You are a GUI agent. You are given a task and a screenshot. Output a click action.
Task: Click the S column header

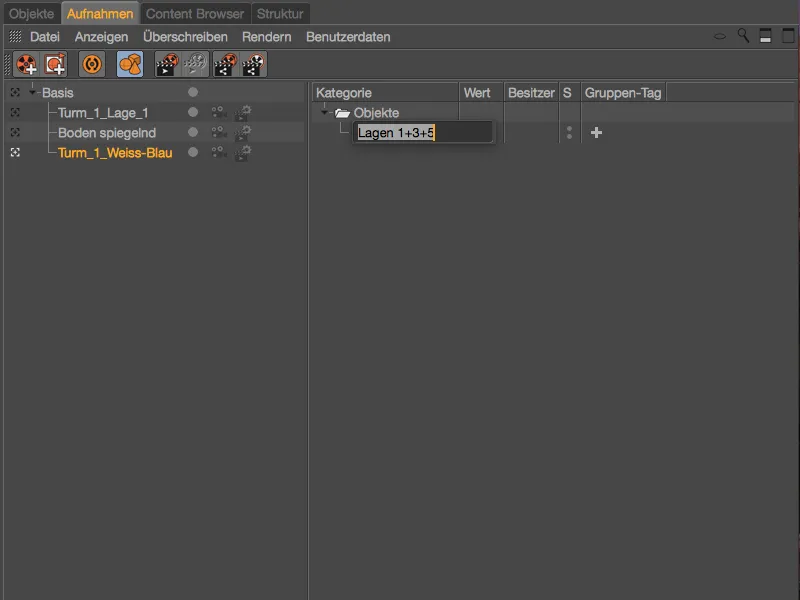tap(569, 92)
